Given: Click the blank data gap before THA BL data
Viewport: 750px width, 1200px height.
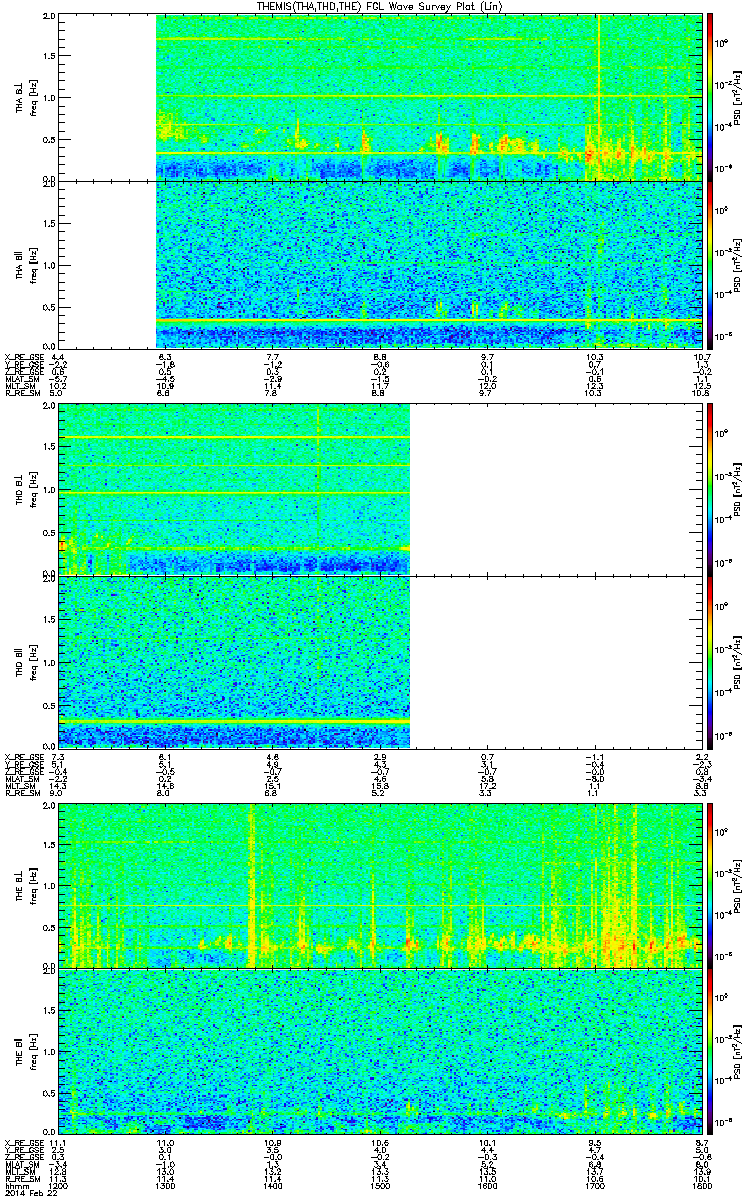Looking at the screenshot, I should 108,97.
